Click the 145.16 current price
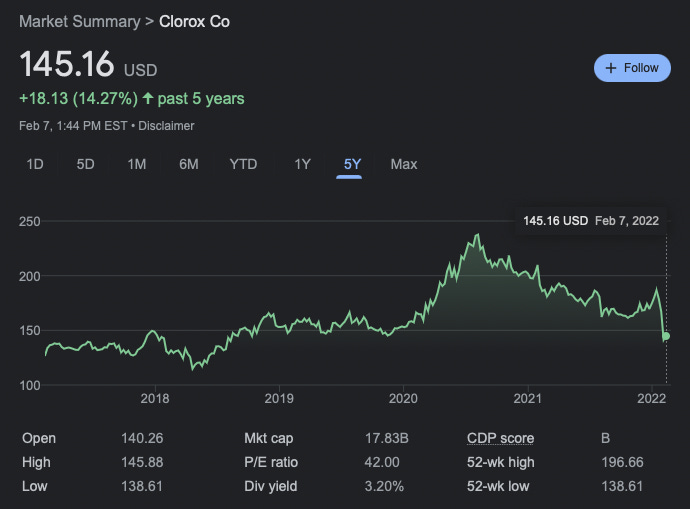 (x=66, y=64)
